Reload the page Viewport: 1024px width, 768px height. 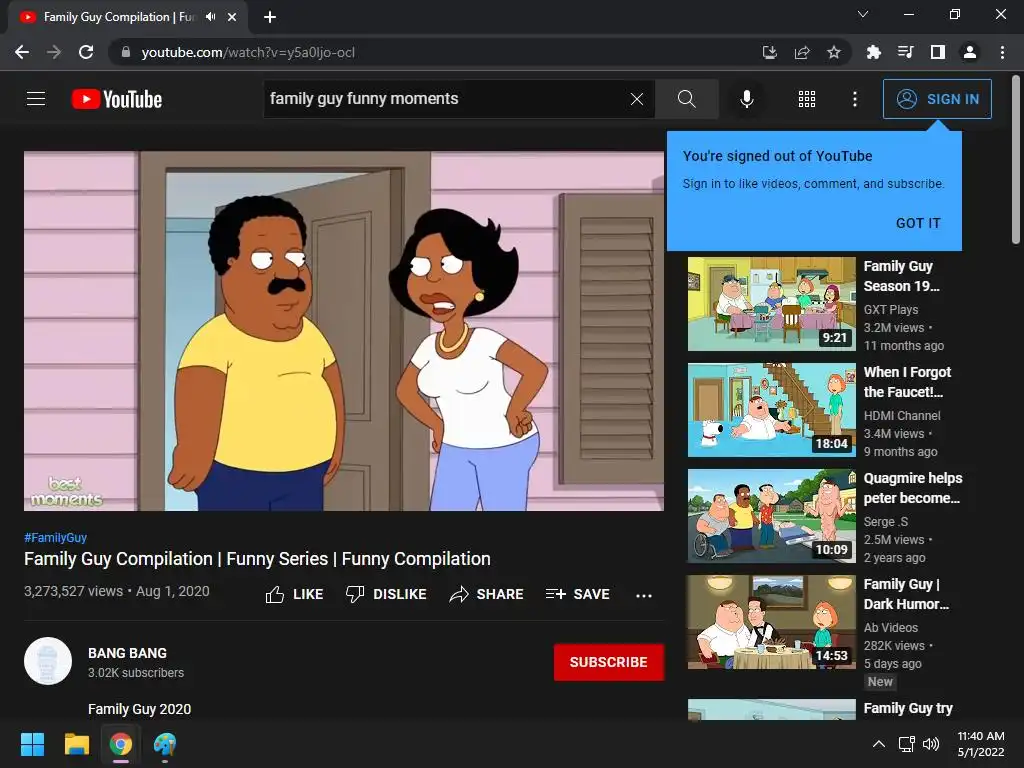click(x=86, y=52)
